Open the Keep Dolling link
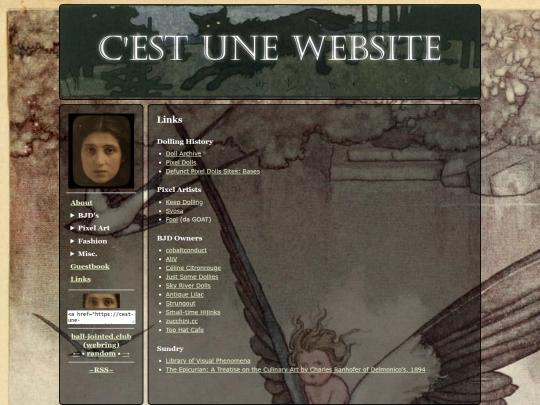The height and width of the screenshot is (405, 540). (x=184, y=202)
